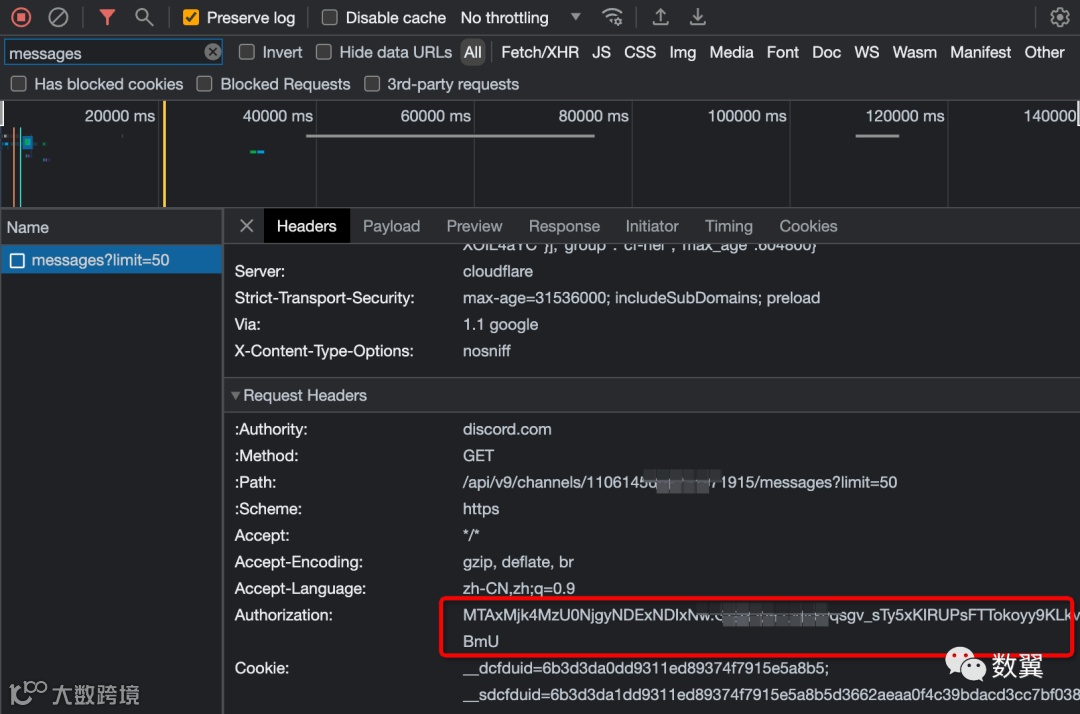This screenshot has height=714, width=1080.
Task: Click the 40000 ms timeline marker
Action: [x=277, y=116]
